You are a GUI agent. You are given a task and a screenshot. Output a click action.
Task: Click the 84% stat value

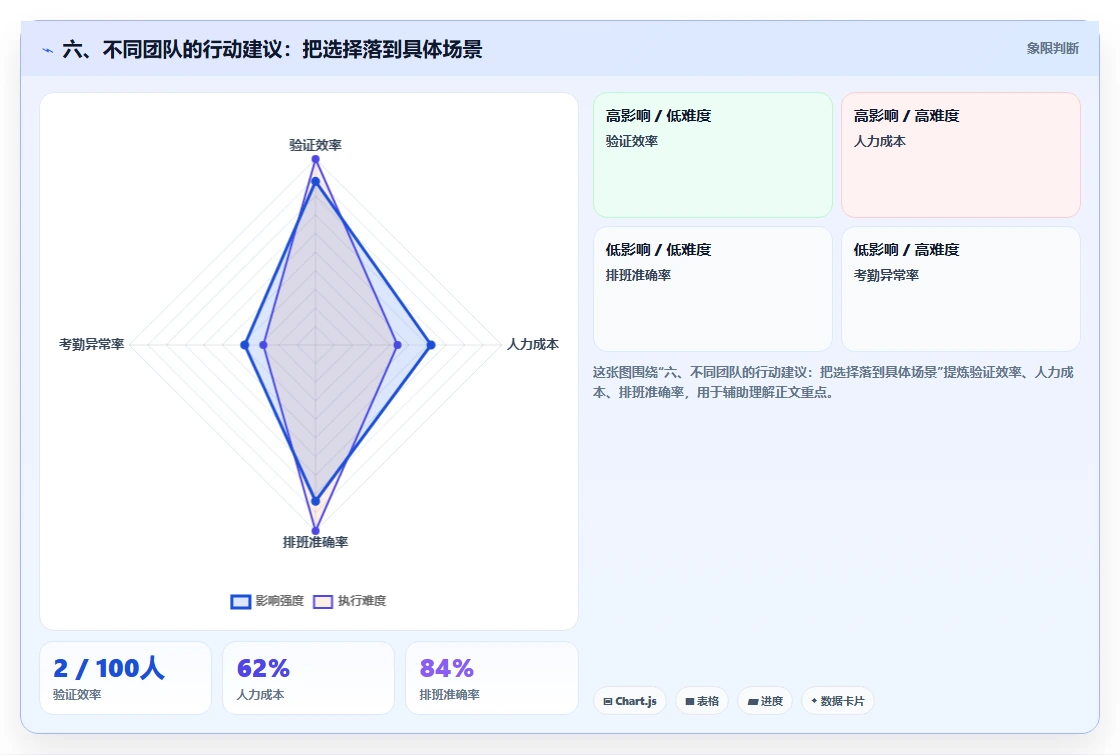coord(446,669)
